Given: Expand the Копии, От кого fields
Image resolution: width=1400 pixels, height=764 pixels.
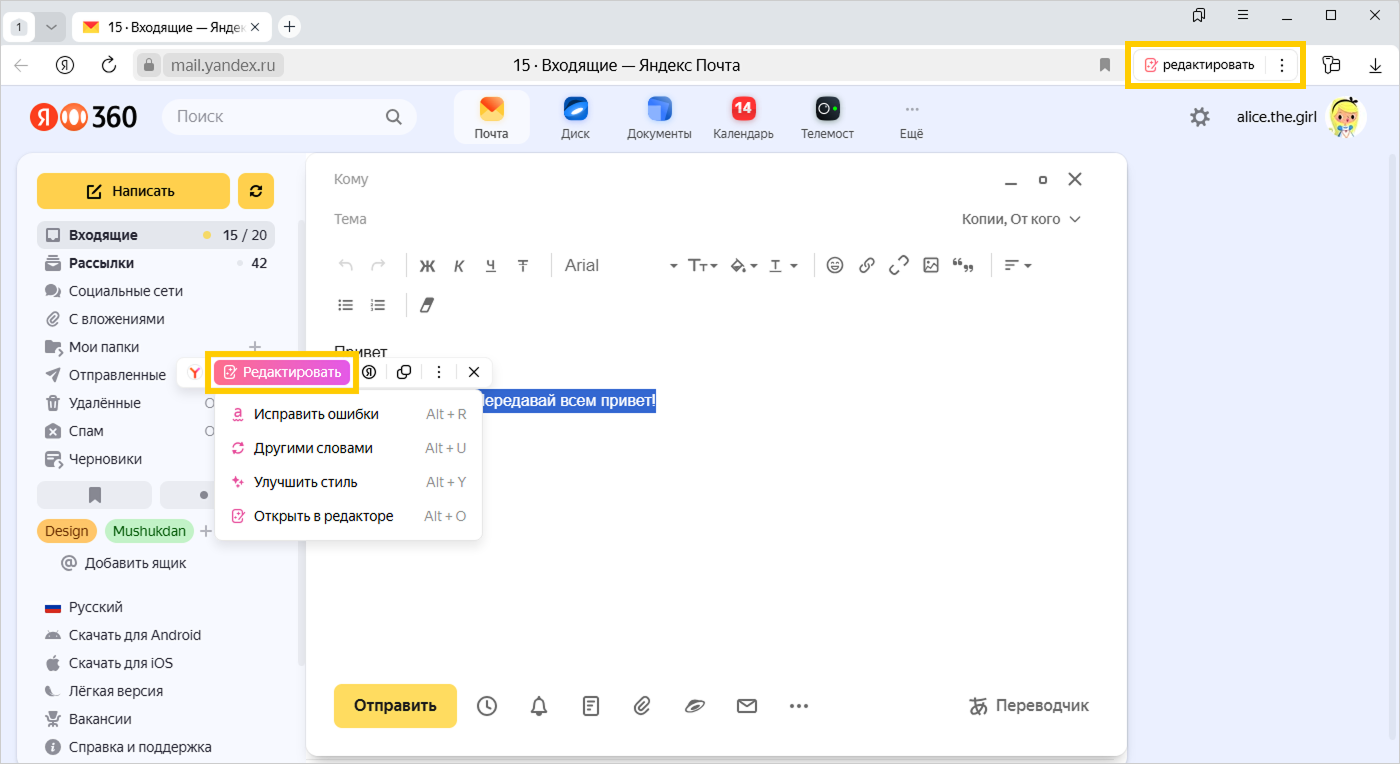Looking at the screenshot, I should [1021, 219].
